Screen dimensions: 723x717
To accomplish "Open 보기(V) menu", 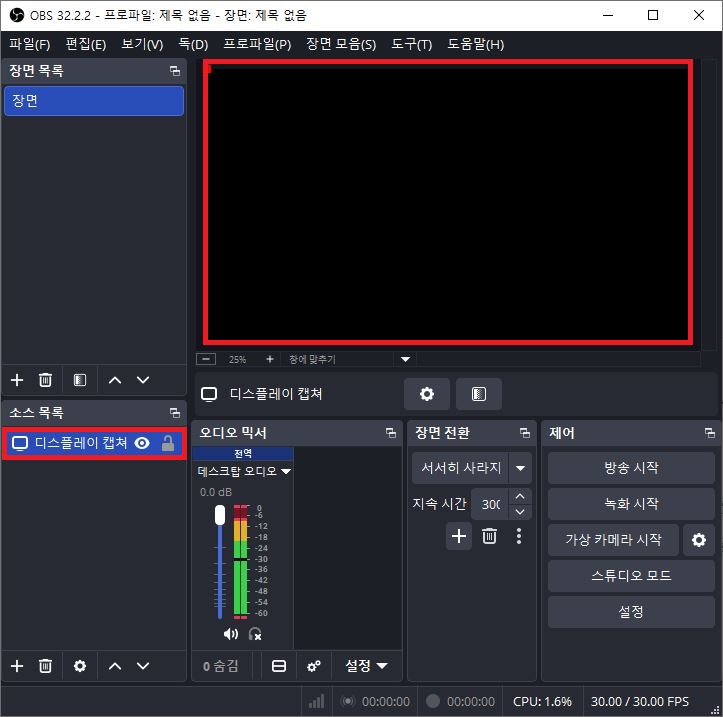I will pos(142,44).
